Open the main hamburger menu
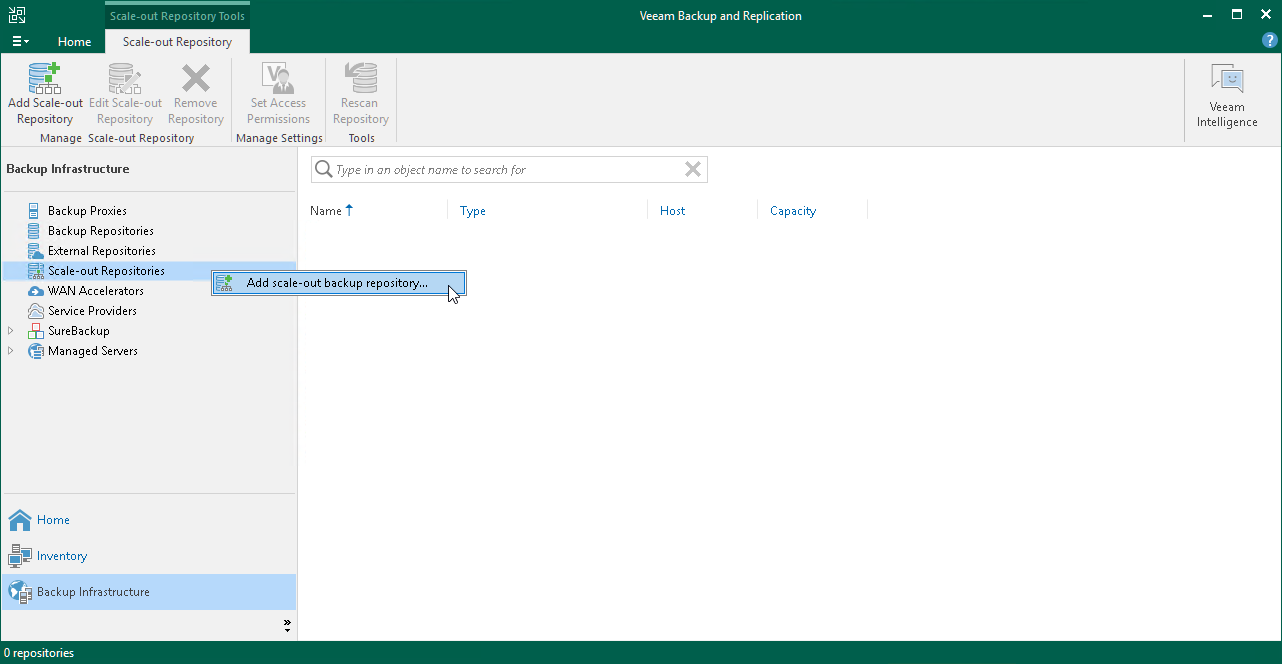1282x664 pixels. [20, 42]
